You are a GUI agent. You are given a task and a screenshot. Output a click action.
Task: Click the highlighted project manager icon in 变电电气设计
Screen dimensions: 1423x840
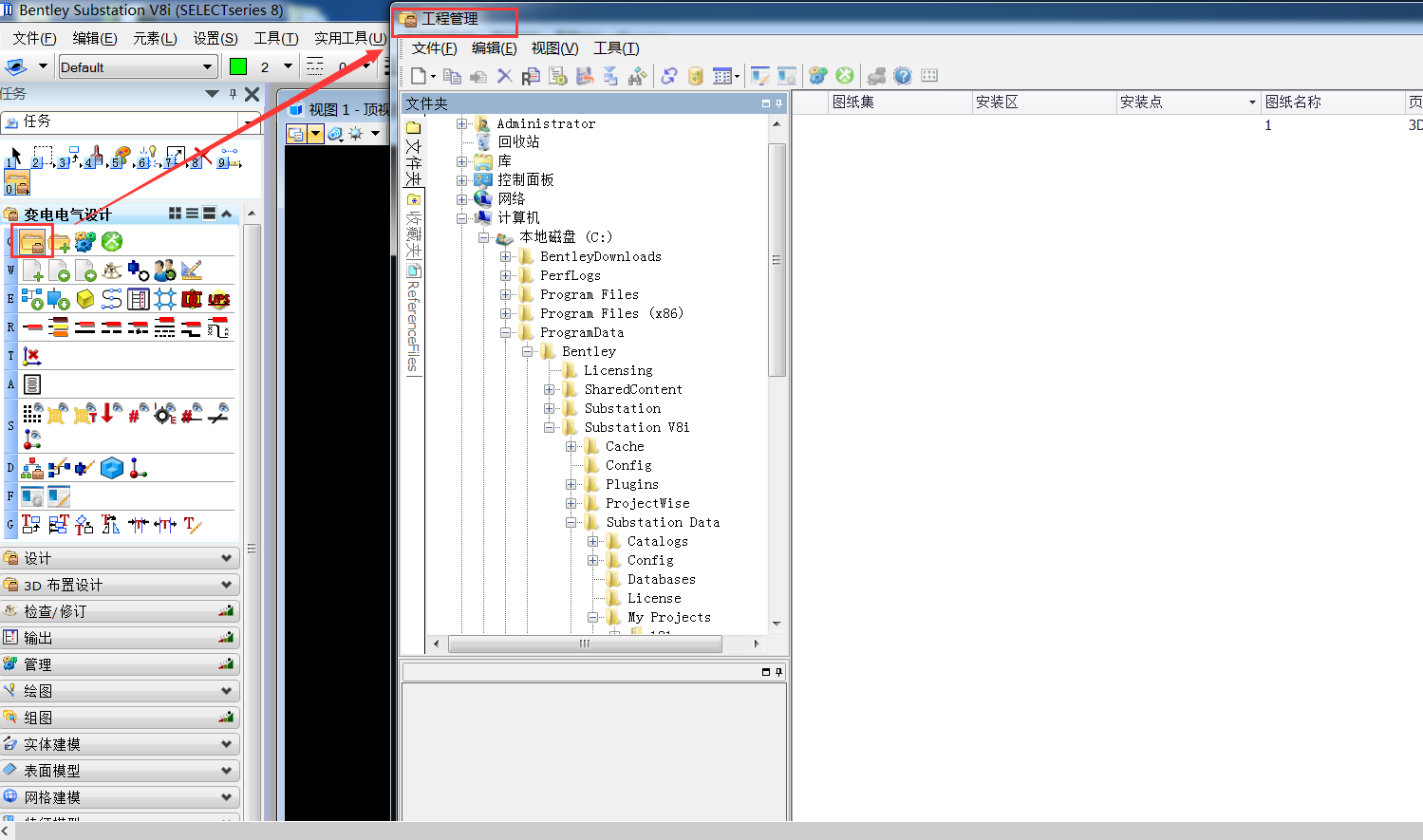[x=32, y=242]
